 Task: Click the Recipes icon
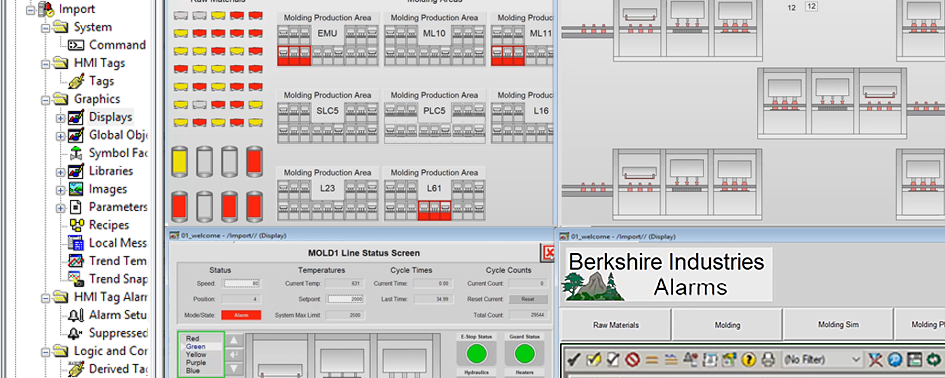pos(77,225)
